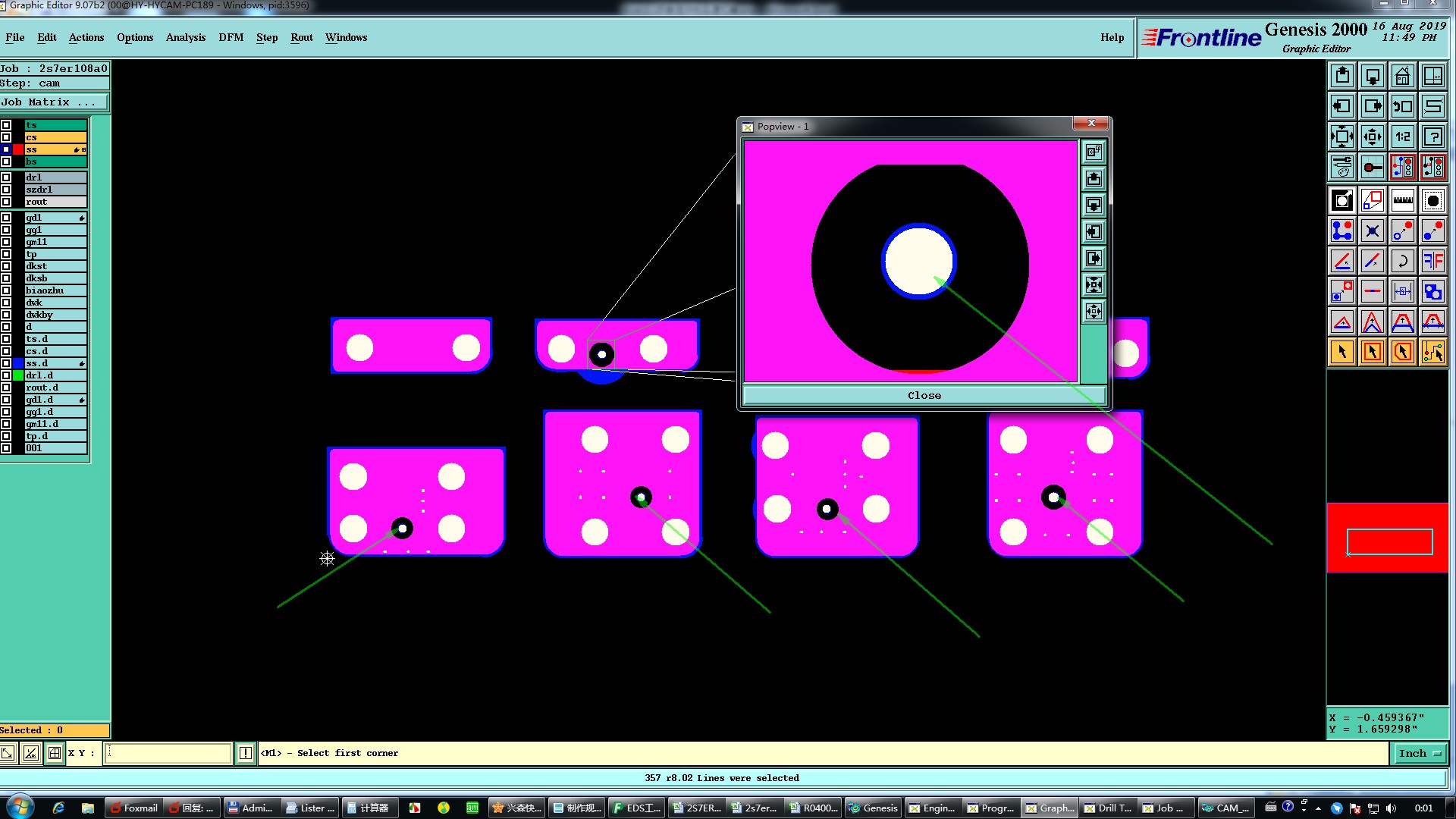1456x819 pixels.
Task: Click the Close button in Popview
Action: point(924,395)
